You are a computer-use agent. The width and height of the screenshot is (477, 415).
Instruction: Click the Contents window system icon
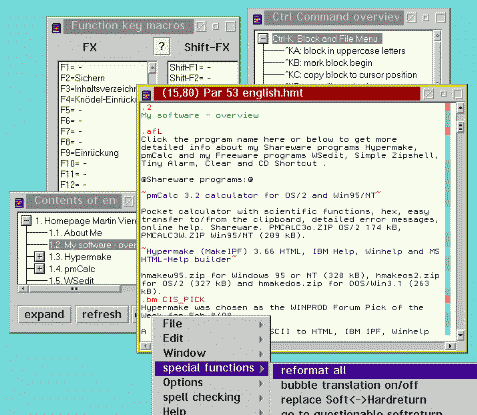pyautogui.click(x=19, y=202)
